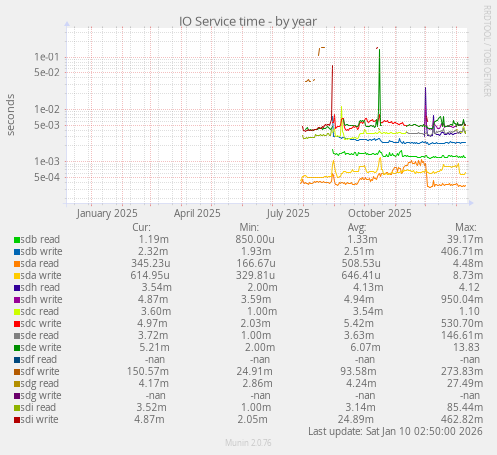
Task: Click the Last update timestamp line
Action: pos(395,431)
